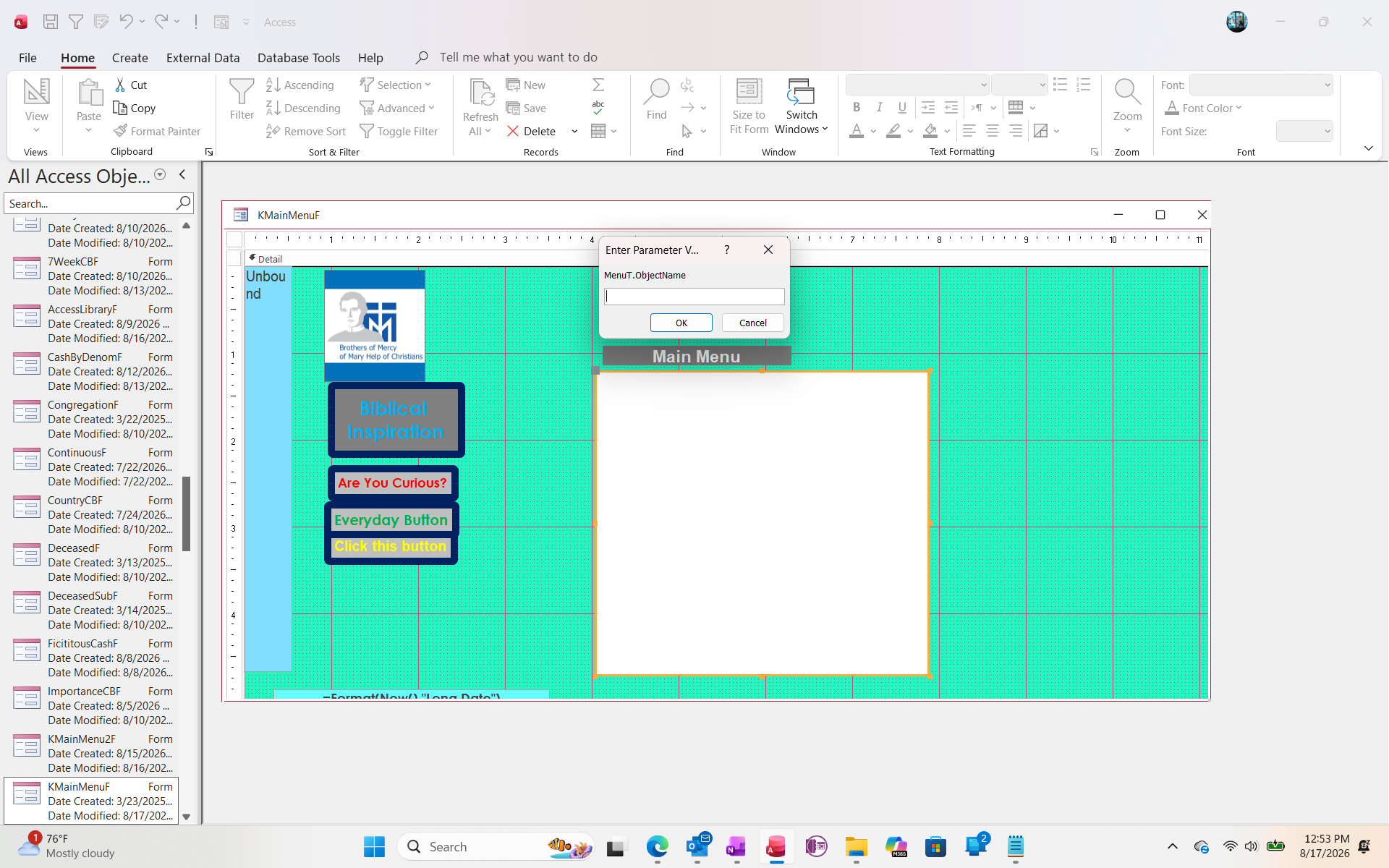
Task: Click the numbered list icon
Action: pyautogui.click(x=1084, y=85)
